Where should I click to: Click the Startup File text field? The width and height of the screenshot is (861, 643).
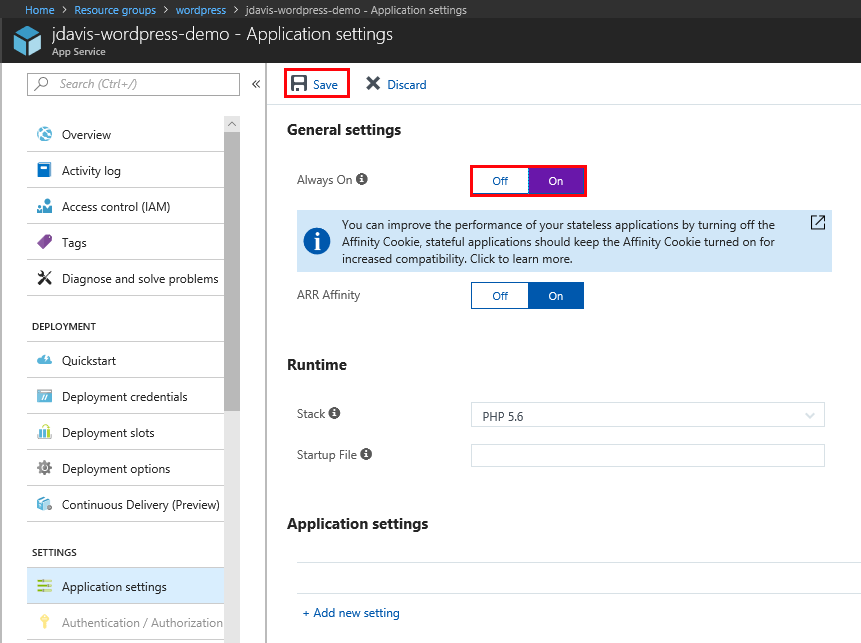pos(647,455)
